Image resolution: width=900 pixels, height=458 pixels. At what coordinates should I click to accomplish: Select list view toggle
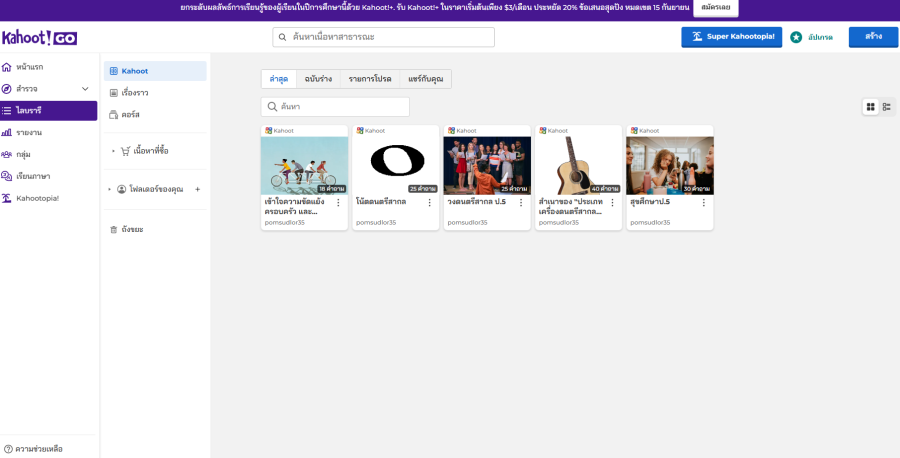(887, 107)
